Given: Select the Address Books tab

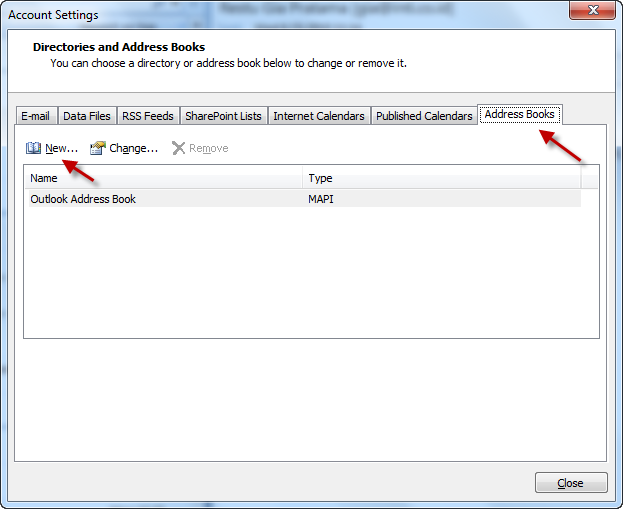Looking at the screenshot, I should point(518,114).
